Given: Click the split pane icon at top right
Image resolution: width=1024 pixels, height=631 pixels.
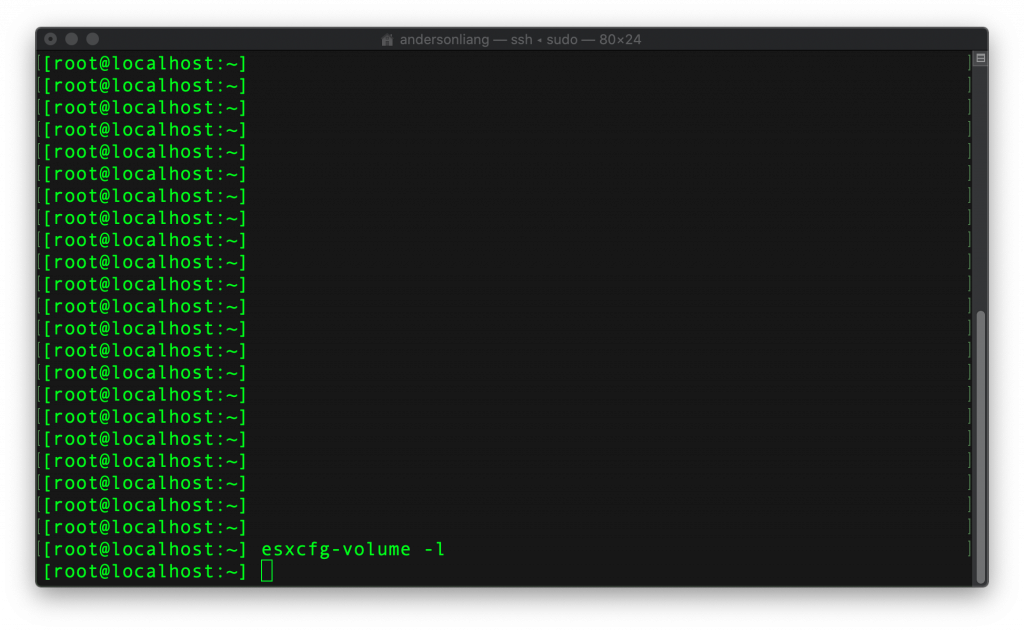Looking at the screenshot, I should 980,58.
